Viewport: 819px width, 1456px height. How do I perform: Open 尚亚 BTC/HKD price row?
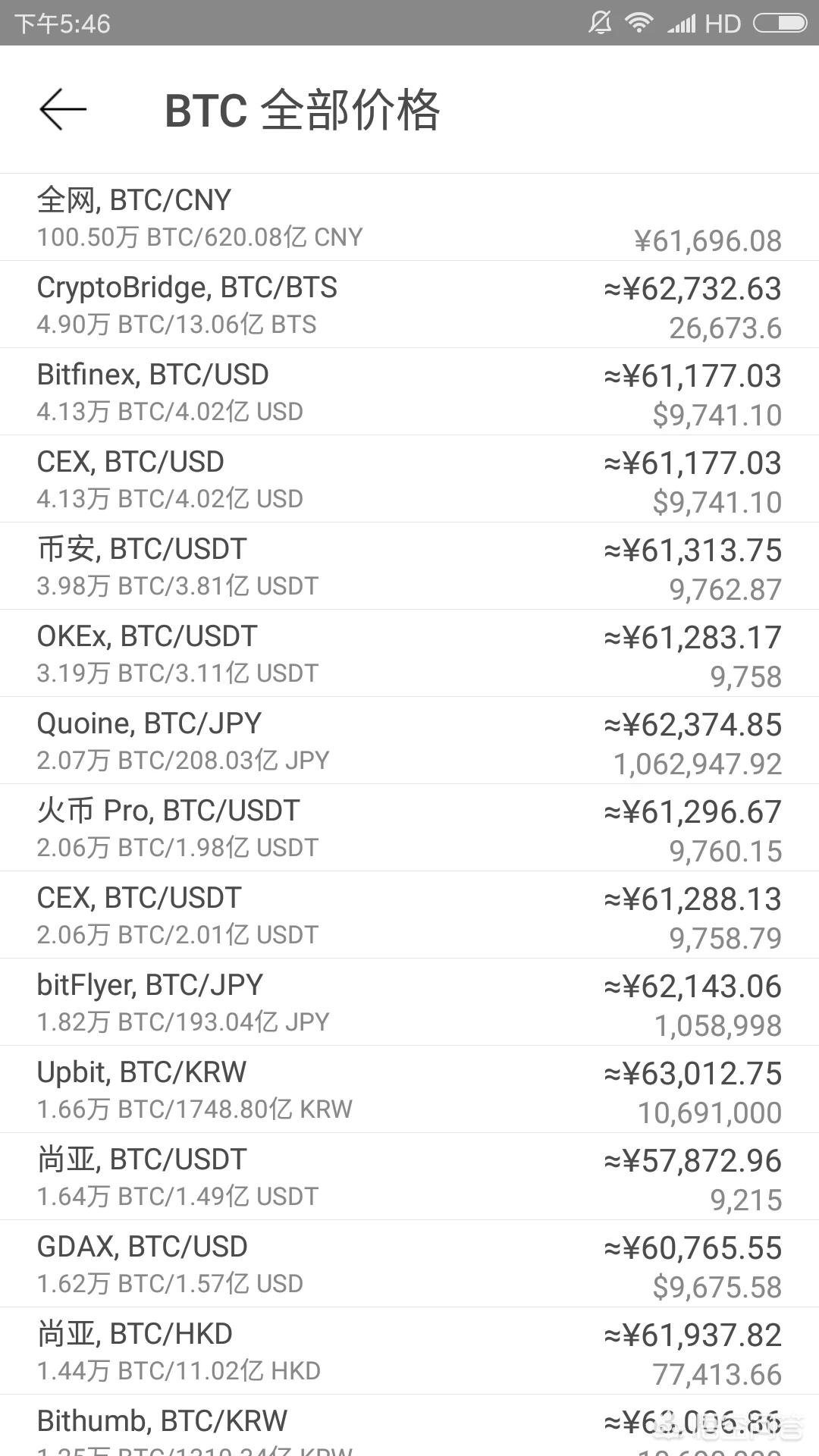409,1351
